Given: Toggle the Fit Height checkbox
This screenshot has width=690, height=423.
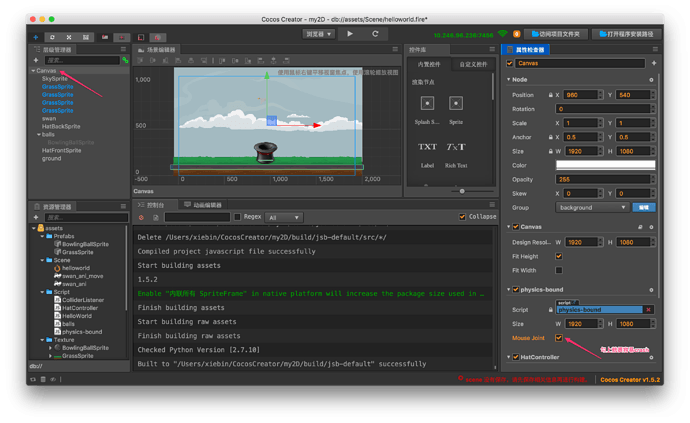Looking at the screenshot, I should [559, 256].
